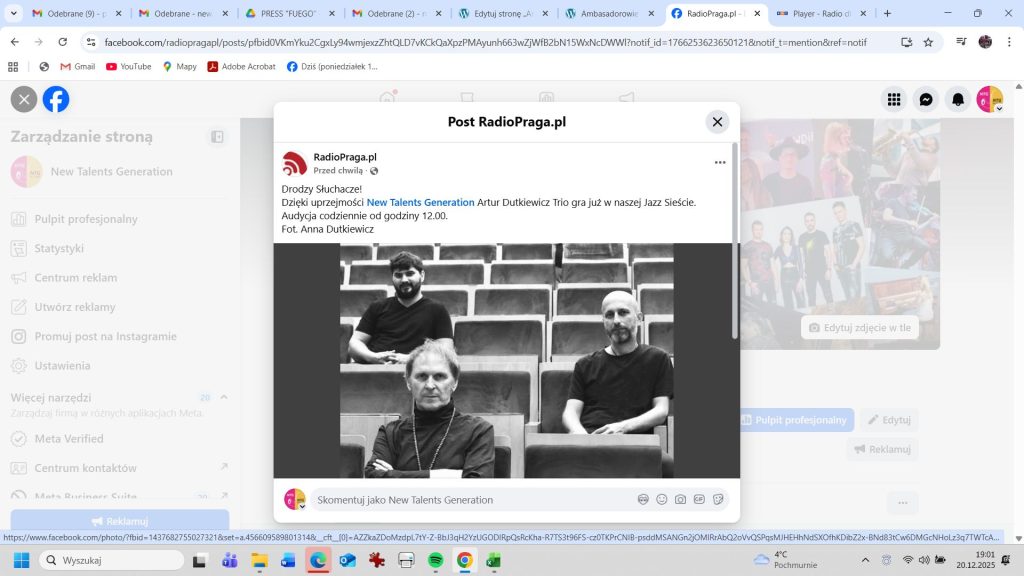The width and height of the screenshot is (1024, 576).
Task: Open the New Talents Generation mention link
Action: point(420,202)
